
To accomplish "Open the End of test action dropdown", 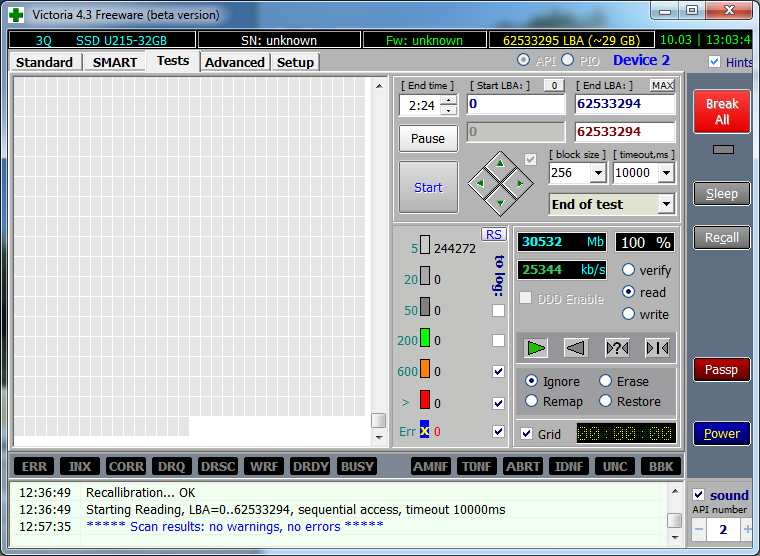I will tap(666, 204).
